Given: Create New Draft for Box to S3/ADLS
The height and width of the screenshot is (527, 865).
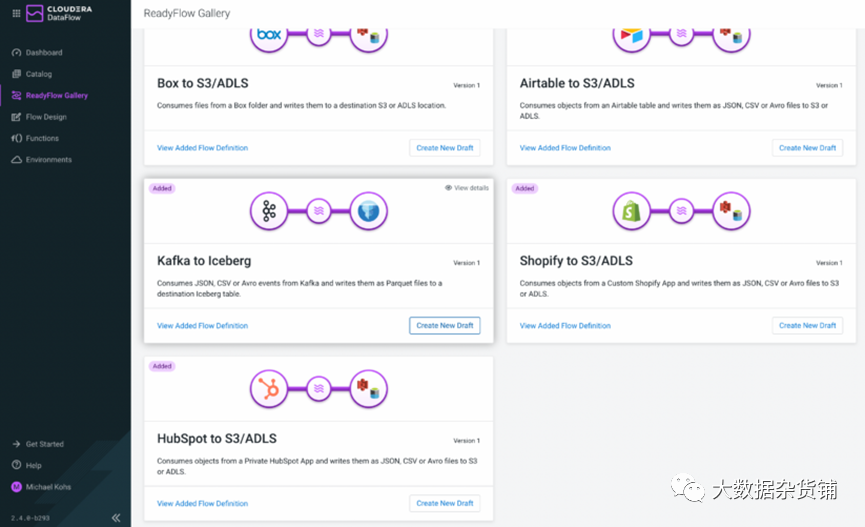Looking at the screenshot, I should pyautogui.click(x=444, y=148).
